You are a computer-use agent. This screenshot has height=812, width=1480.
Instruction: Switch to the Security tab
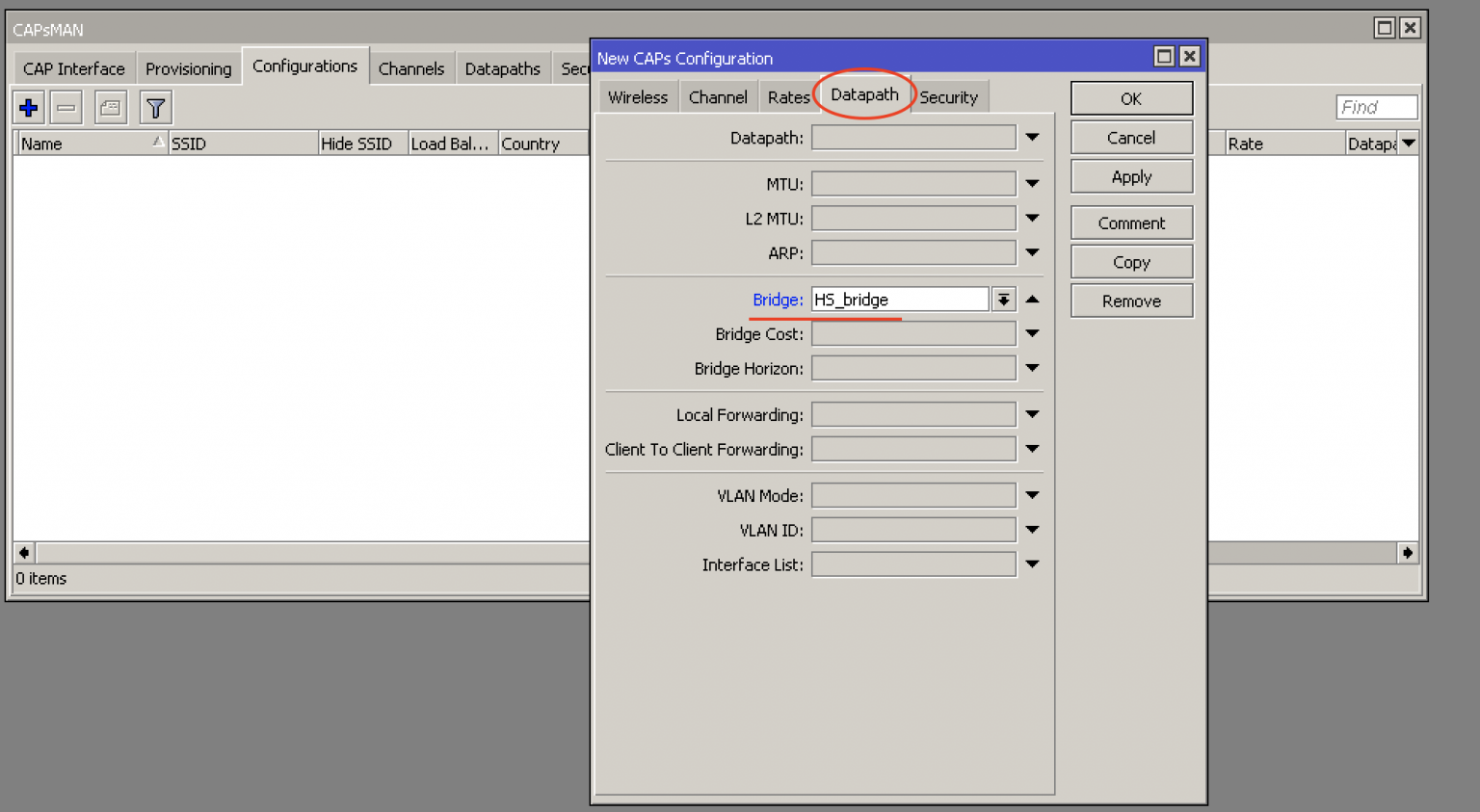[948, 97]
